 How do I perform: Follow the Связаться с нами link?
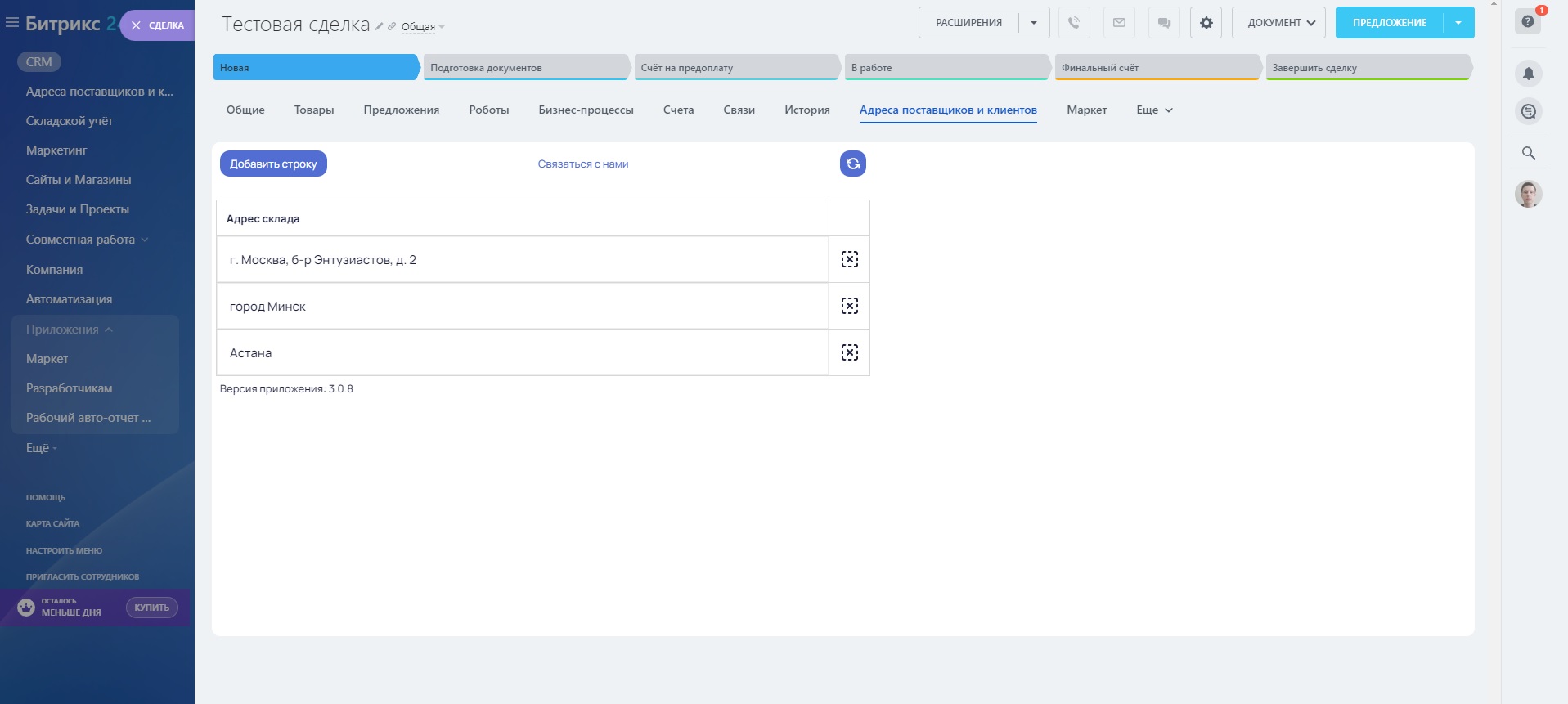pyautogui.click(x=582, y=164)
